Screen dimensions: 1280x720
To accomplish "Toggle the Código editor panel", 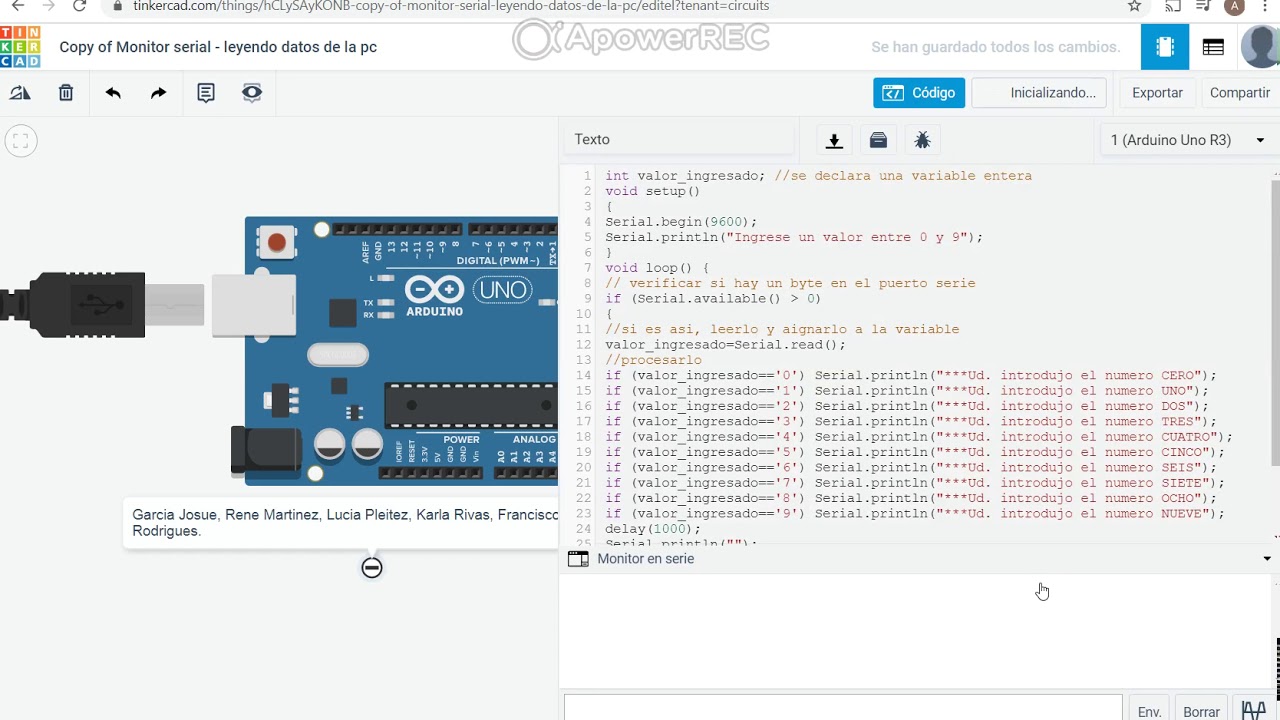I will [919, 93].
